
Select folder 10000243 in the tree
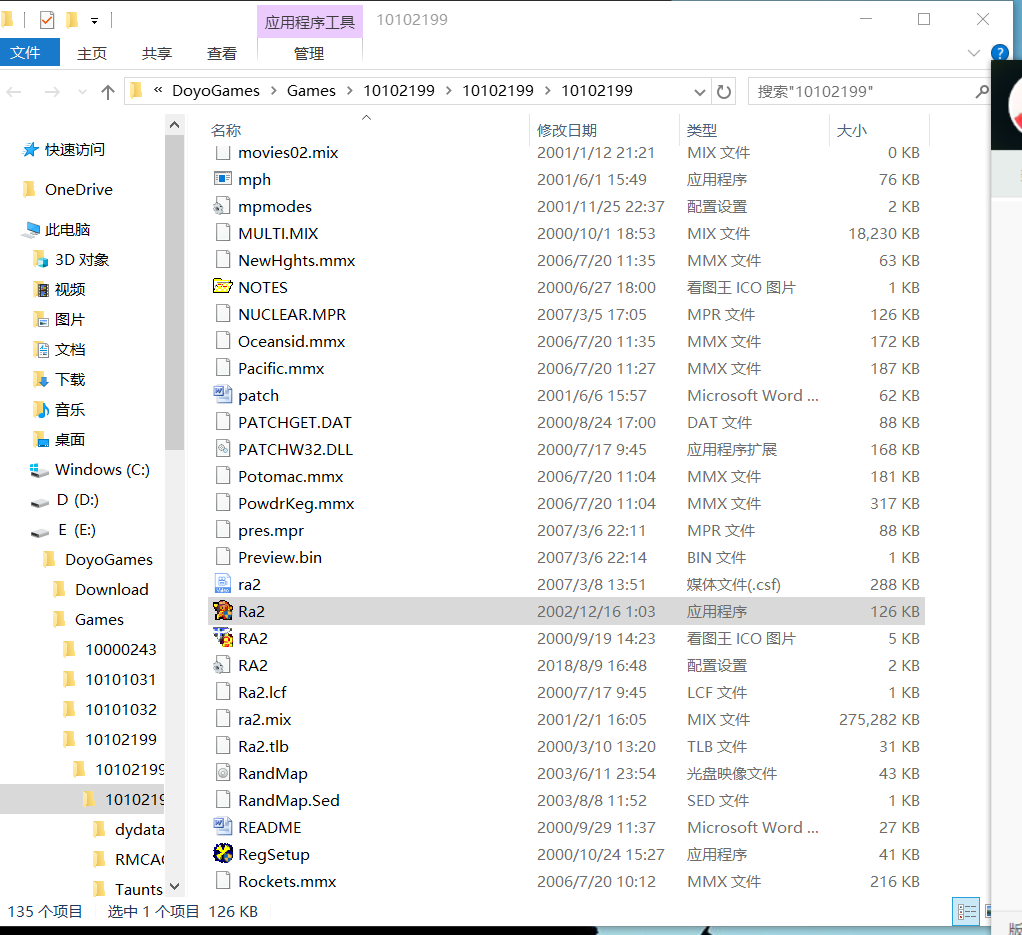110,650
